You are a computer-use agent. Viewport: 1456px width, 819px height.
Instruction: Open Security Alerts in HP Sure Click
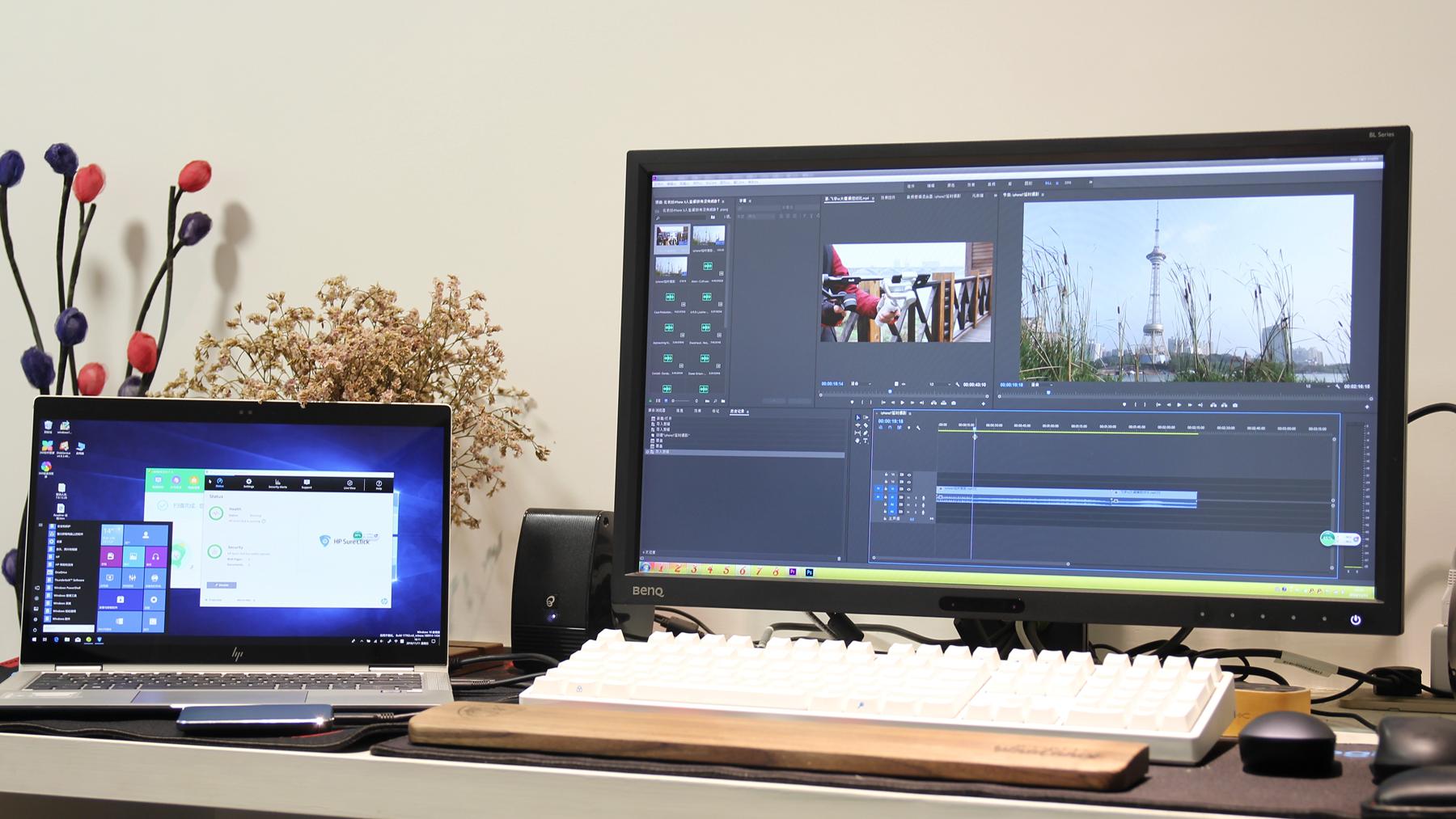click(277, 483)
